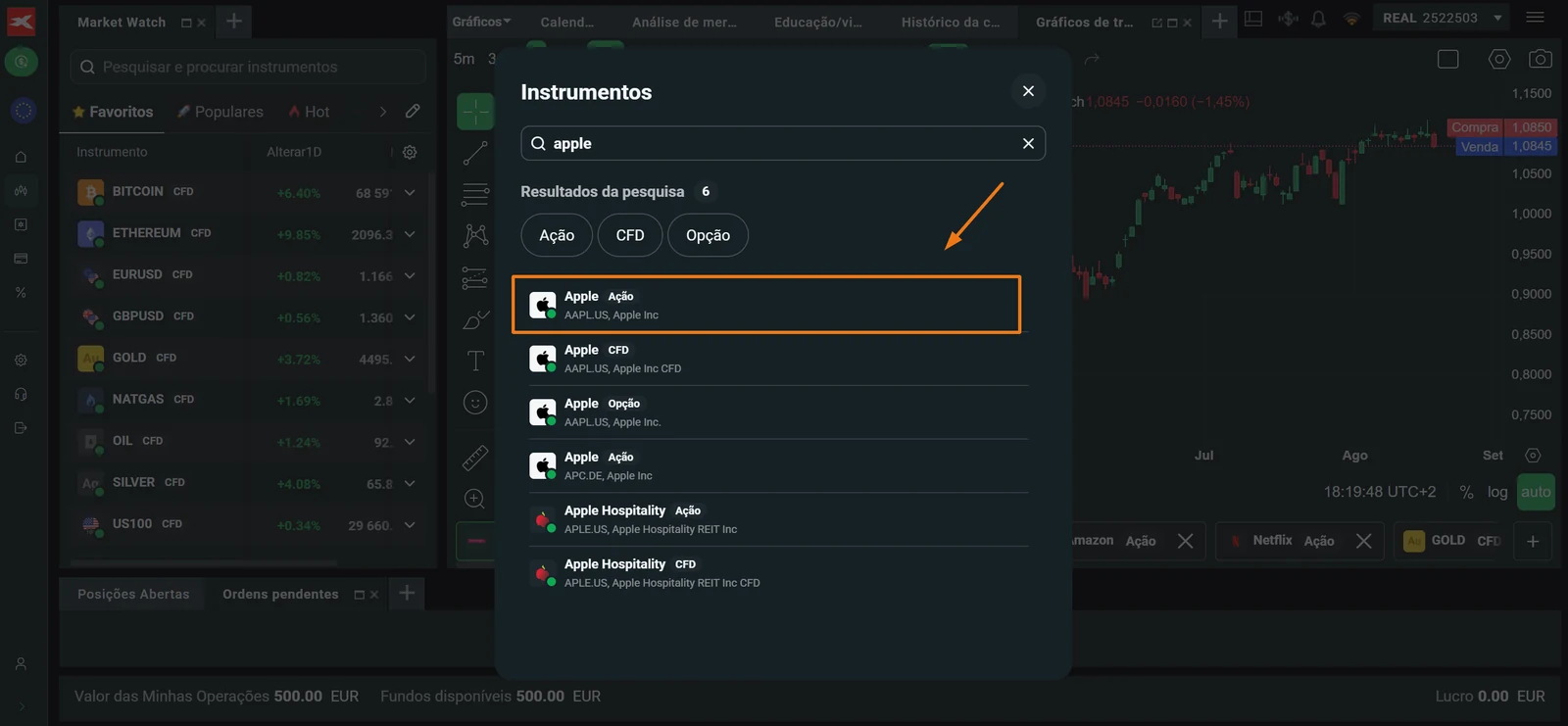Open the hexagon chart settings icon

(1499, 60)
